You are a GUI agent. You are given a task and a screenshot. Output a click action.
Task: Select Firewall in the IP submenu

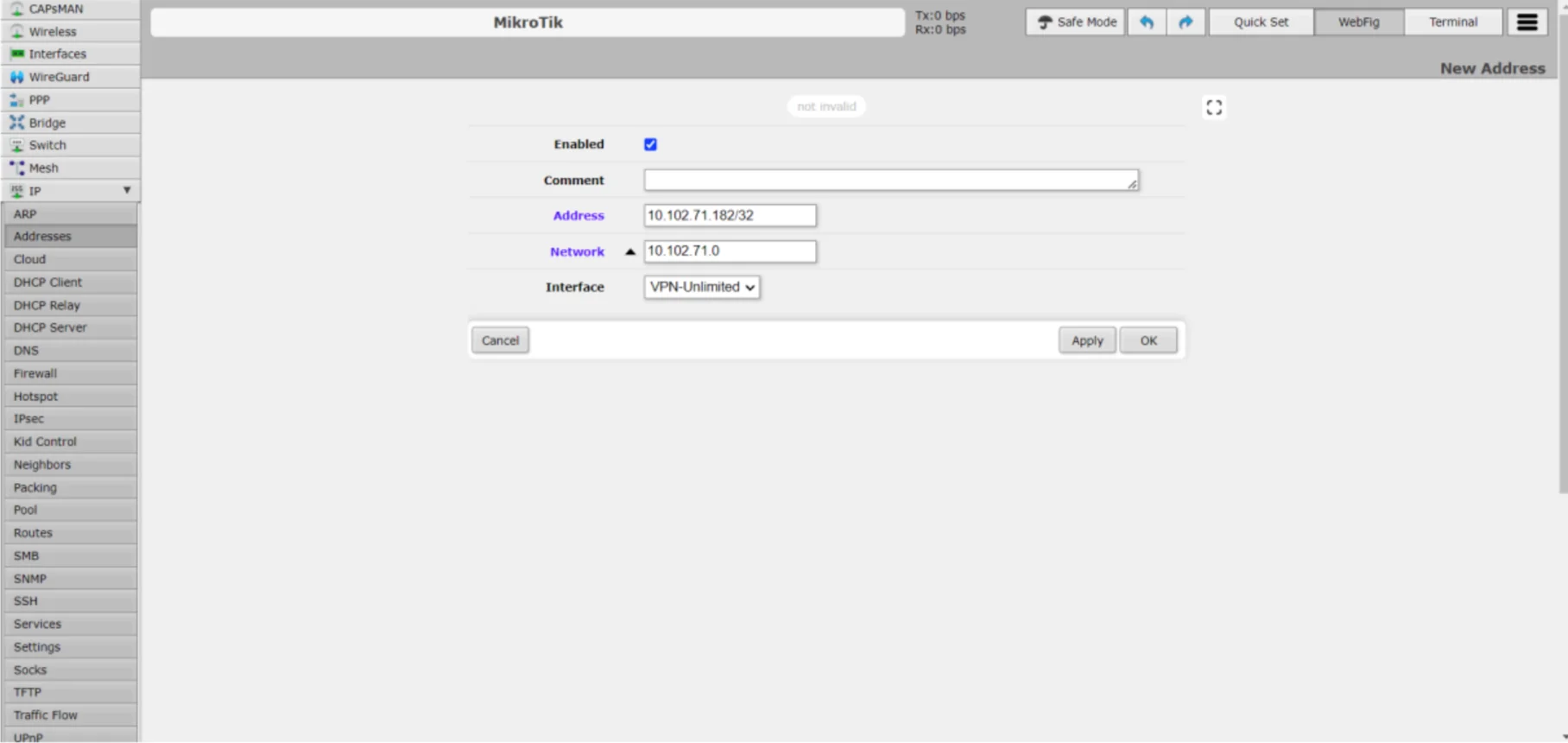[x=35, y=373]
